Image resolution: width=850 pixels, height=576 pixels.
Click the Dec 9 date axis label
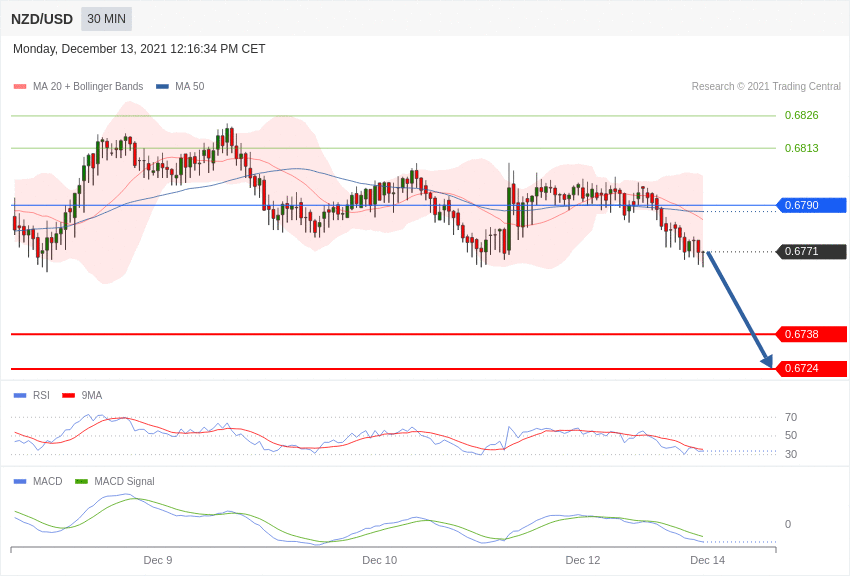158,560
